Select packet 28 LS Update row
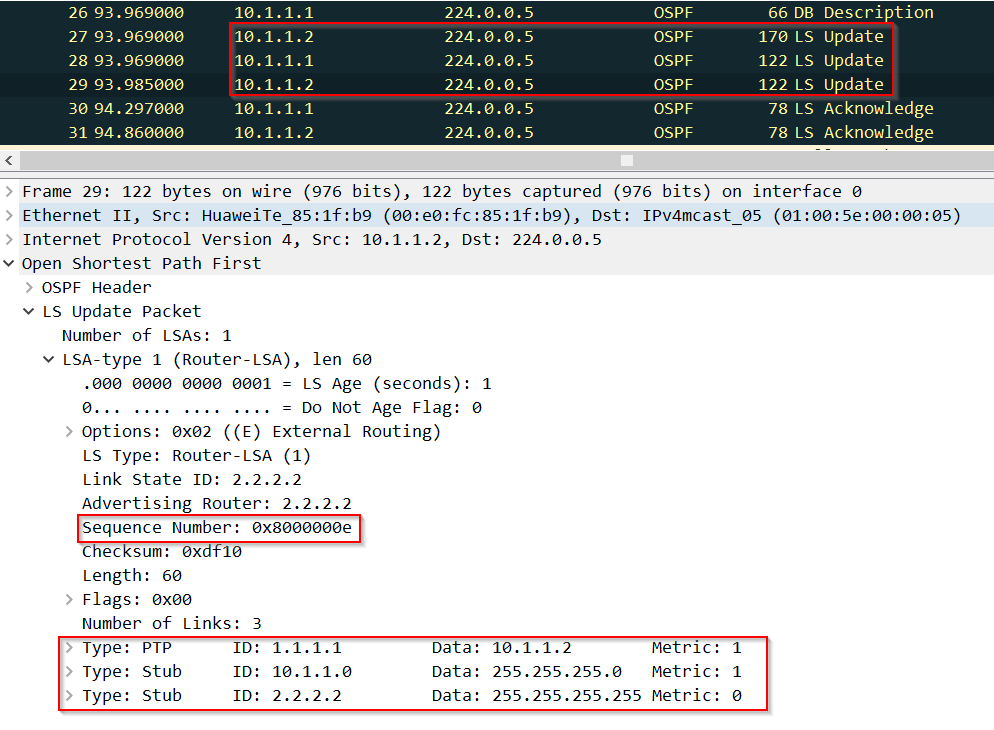This screenshot has width=994, height=730. point(497,60)
